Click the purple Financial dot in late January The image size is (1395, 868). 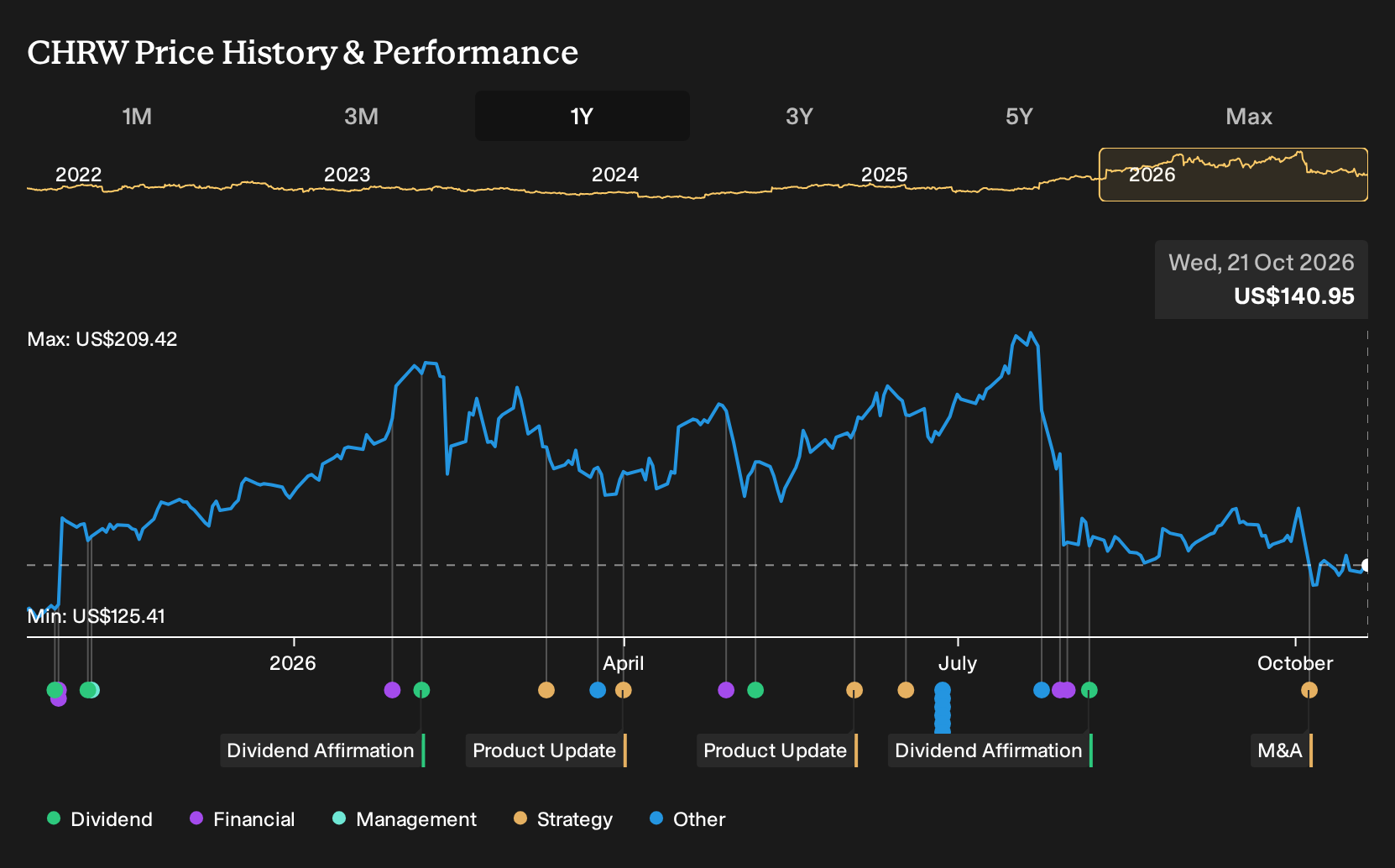[392, 690]
